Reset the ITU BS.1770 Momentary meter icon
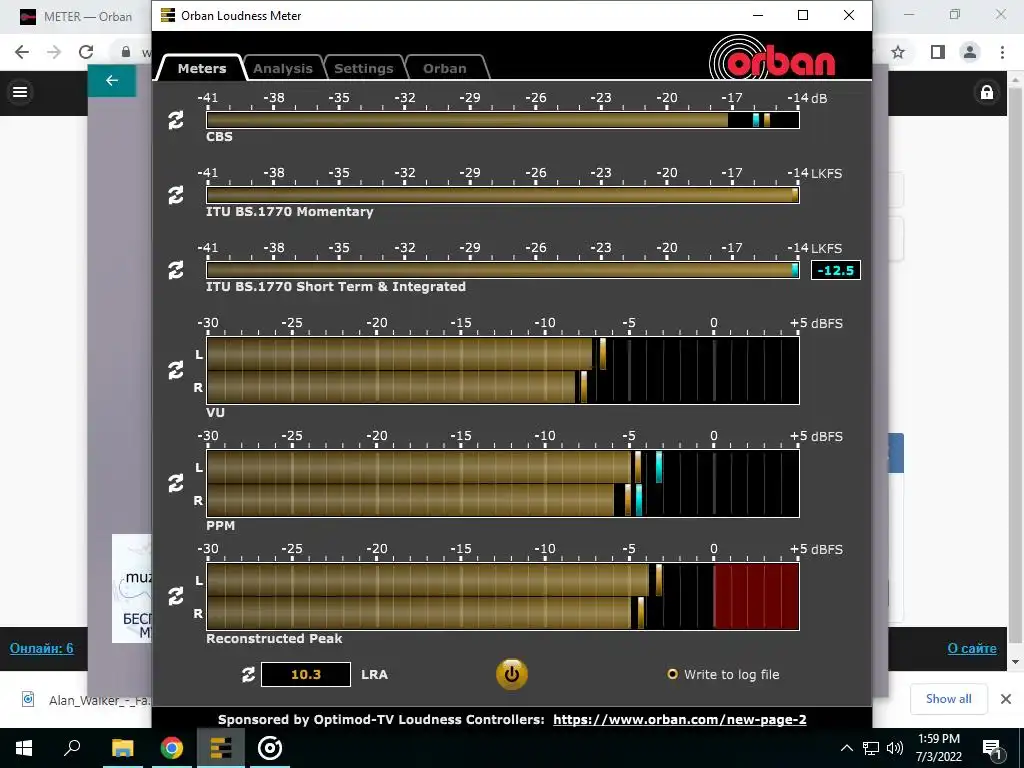 coord(176,195)
